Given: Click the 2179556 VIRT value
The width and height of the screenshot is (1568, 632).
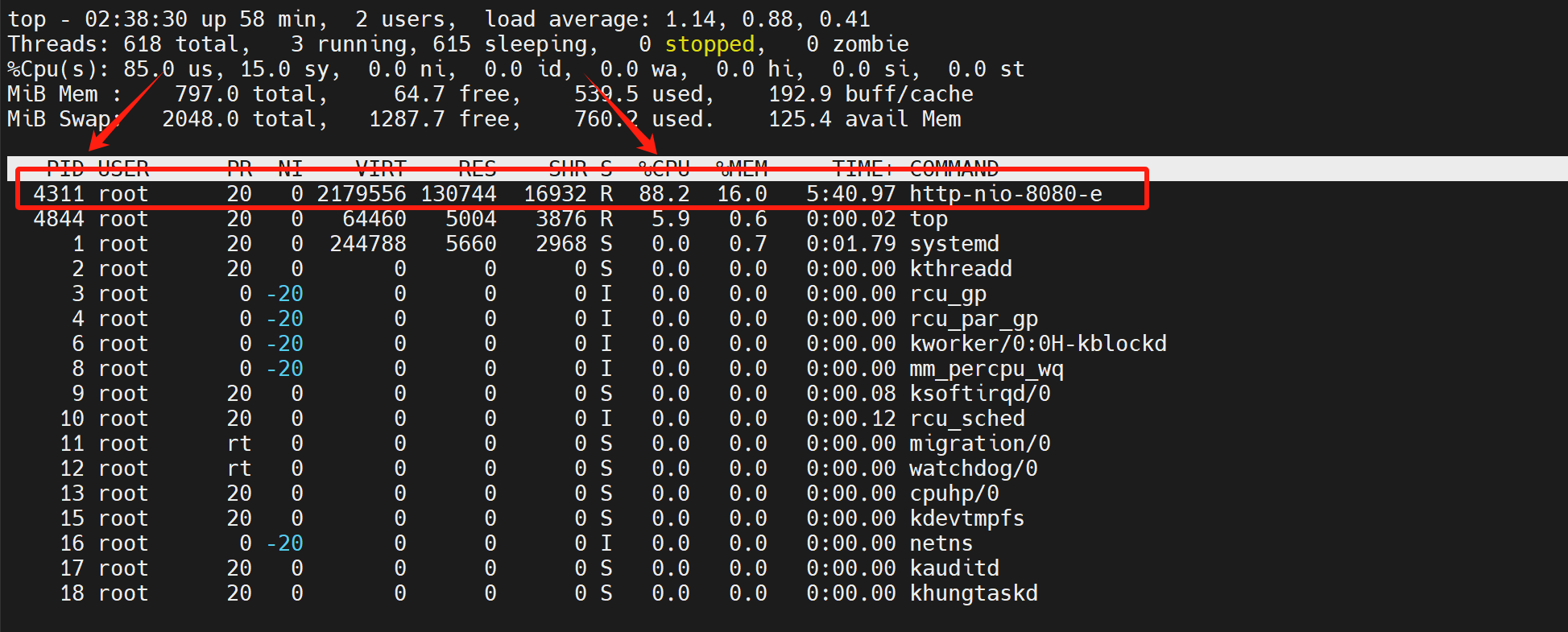Looking at the screenshot, I should [362, 194].
